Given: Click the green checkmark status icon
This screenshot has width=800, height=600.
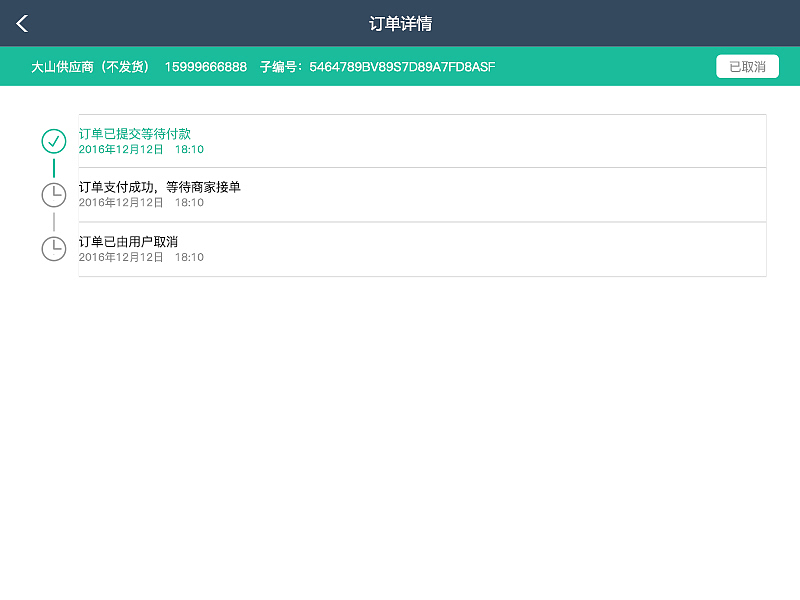Looking at the screenshot, I should [54, 141].
